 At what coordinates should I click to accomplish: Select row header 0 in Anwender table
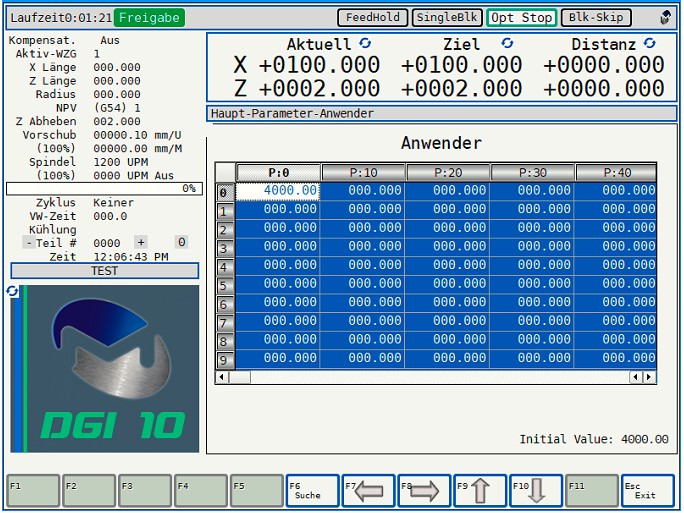pos(226,192)
